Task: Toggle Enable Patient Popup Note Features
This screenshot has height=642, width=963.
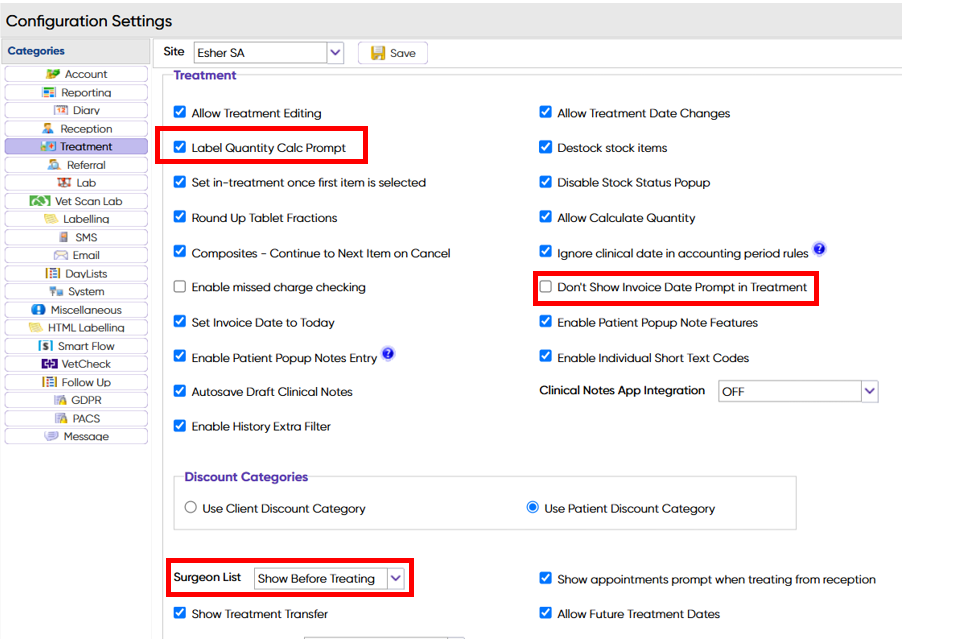Action: click(545, 321)
